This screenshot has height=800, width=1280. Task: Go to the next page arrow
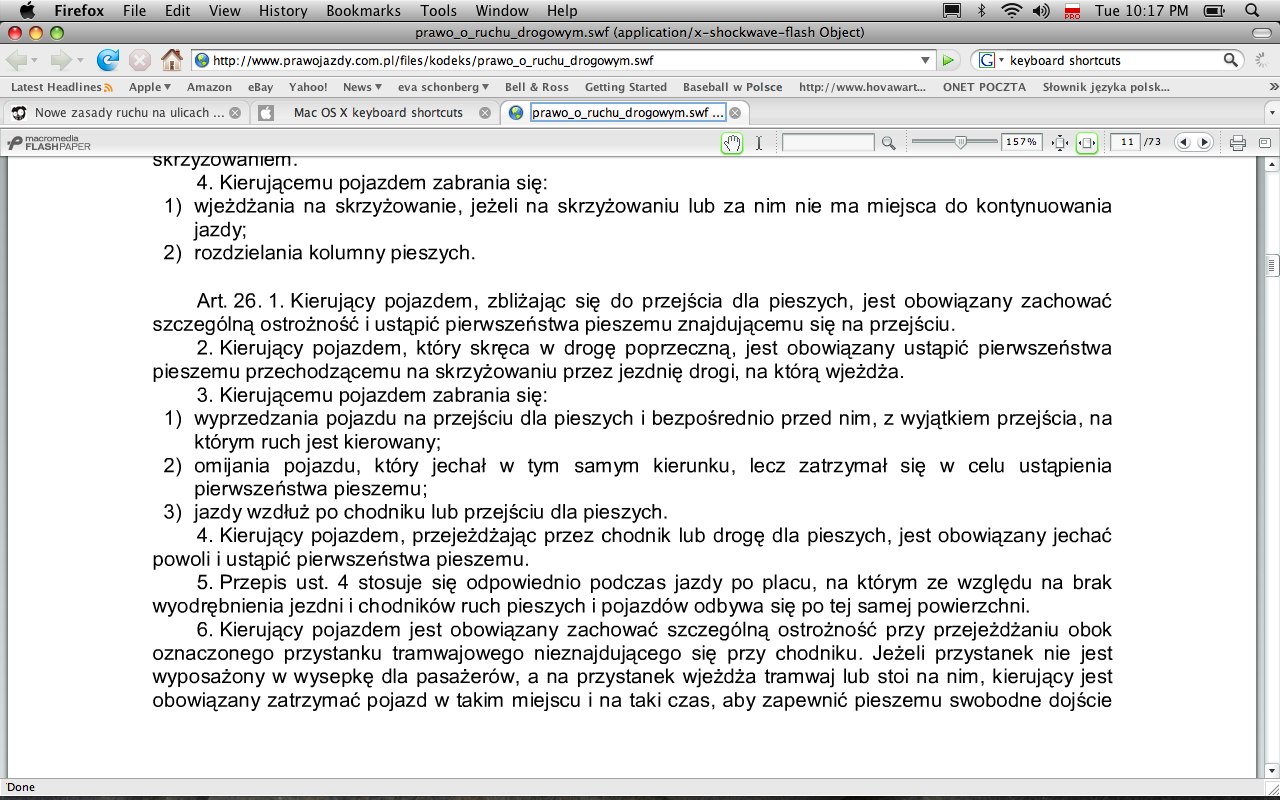[1204, 143]
